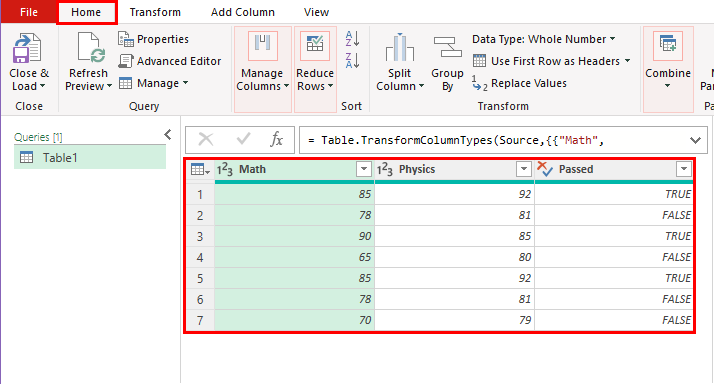
Task: Expand the Manage dropdown arrow
Action: click(x=185, y=83)
